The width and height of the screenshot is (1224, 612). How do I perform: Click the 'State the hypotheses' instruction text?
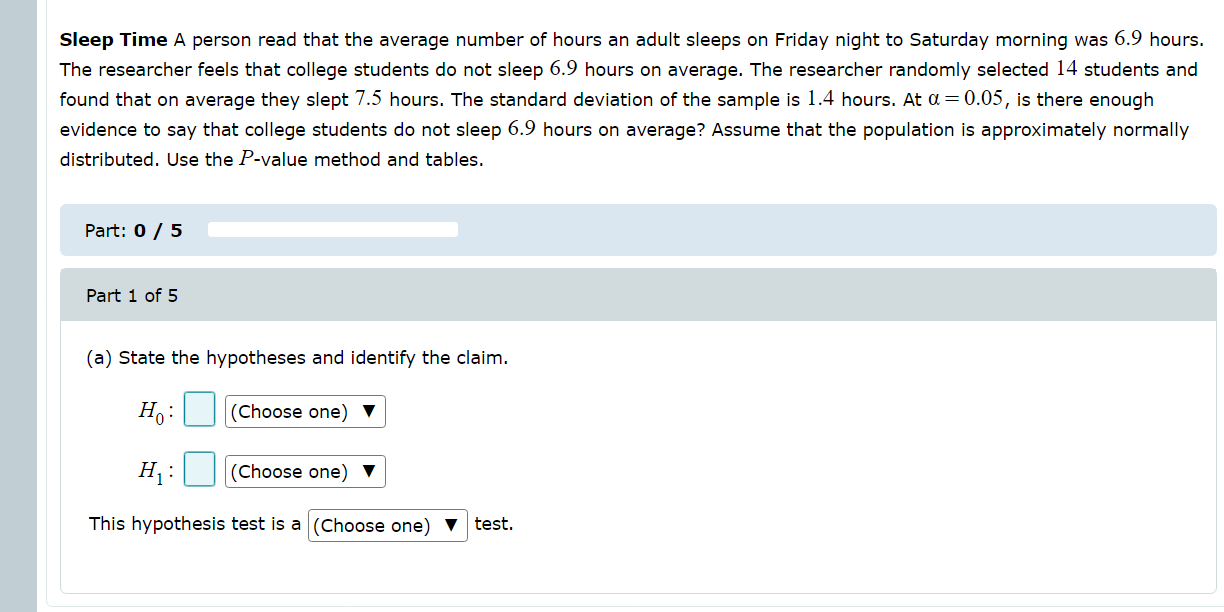pyautogui.click(x=297, y=357)
